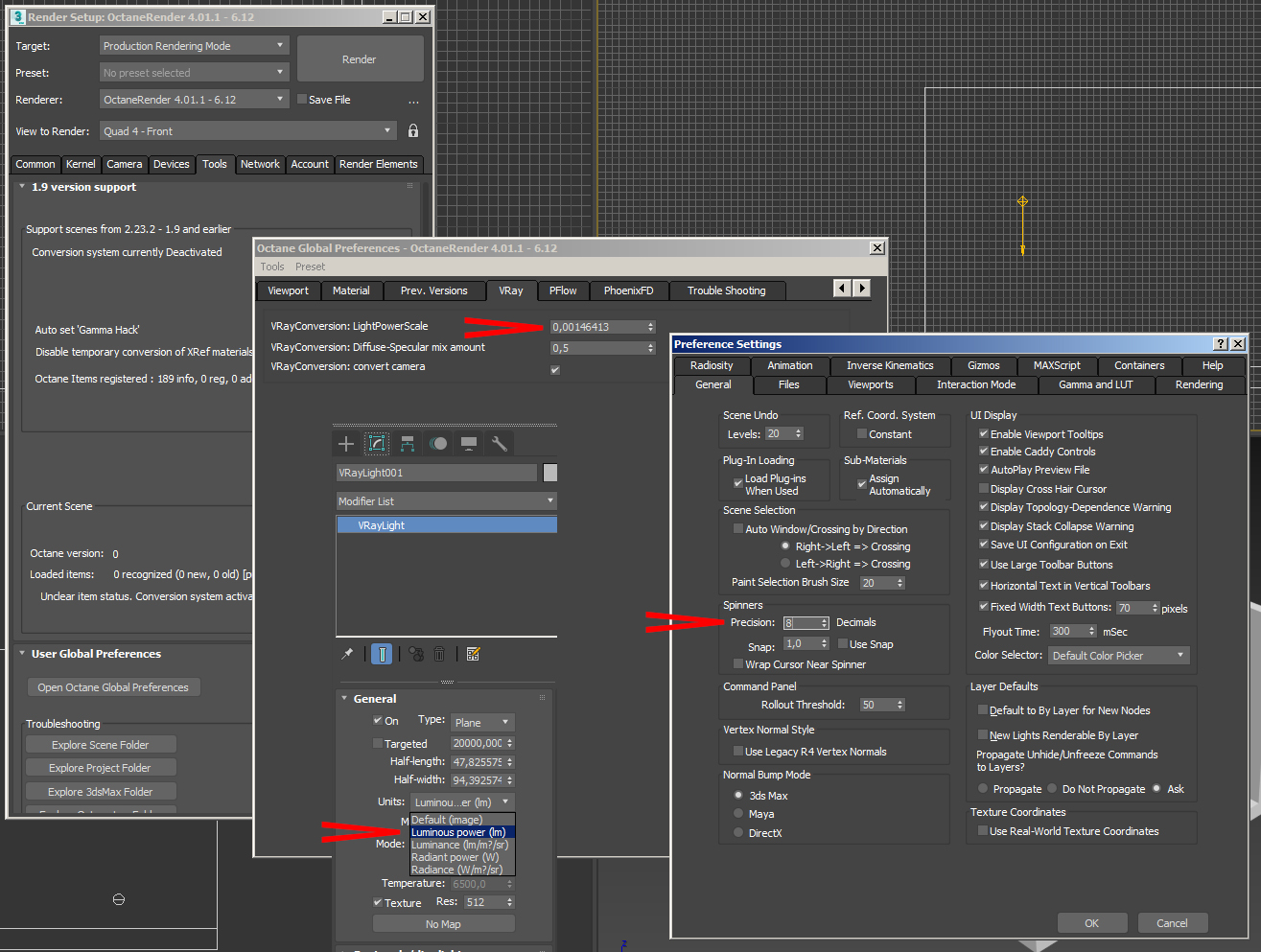Click the Render button
This screenshot has width=1261, height=952.
[360, 59]
